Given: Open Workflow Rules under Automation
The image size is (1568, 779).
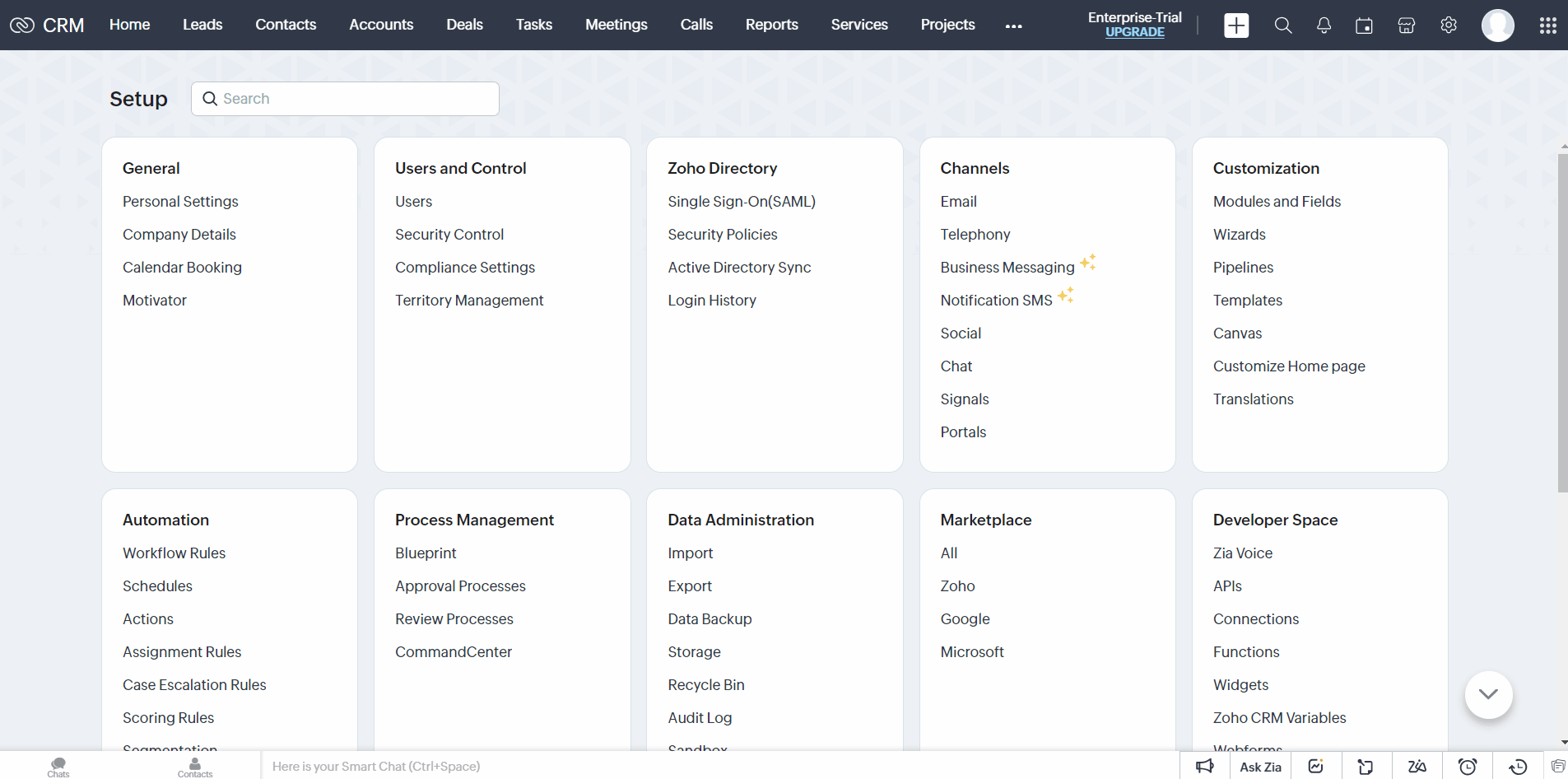Looking at the screenshot, I should (x=174, y=553).
